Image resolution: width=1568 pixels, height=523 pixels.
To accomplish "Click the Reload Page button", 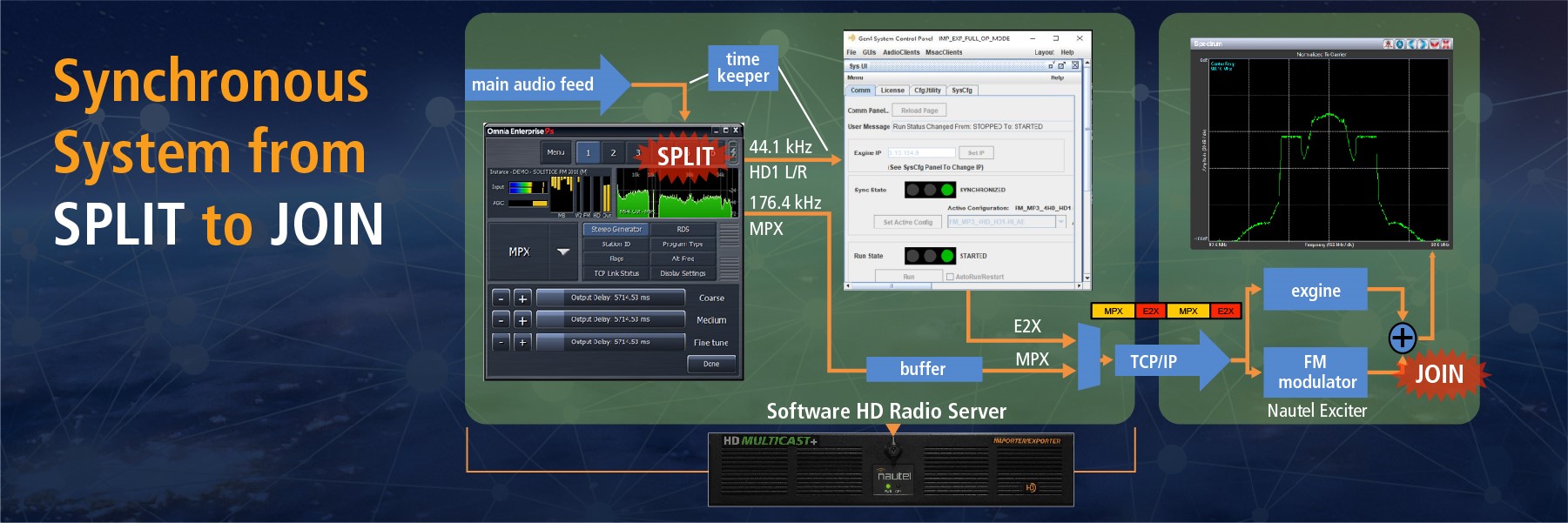I will 919,111.
